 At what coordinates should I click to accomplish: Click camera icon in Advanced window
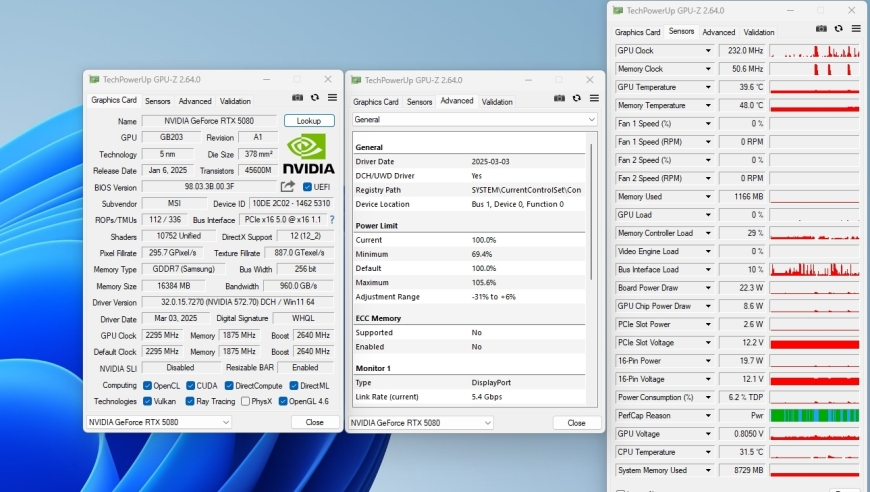click(x=559, y=98)
